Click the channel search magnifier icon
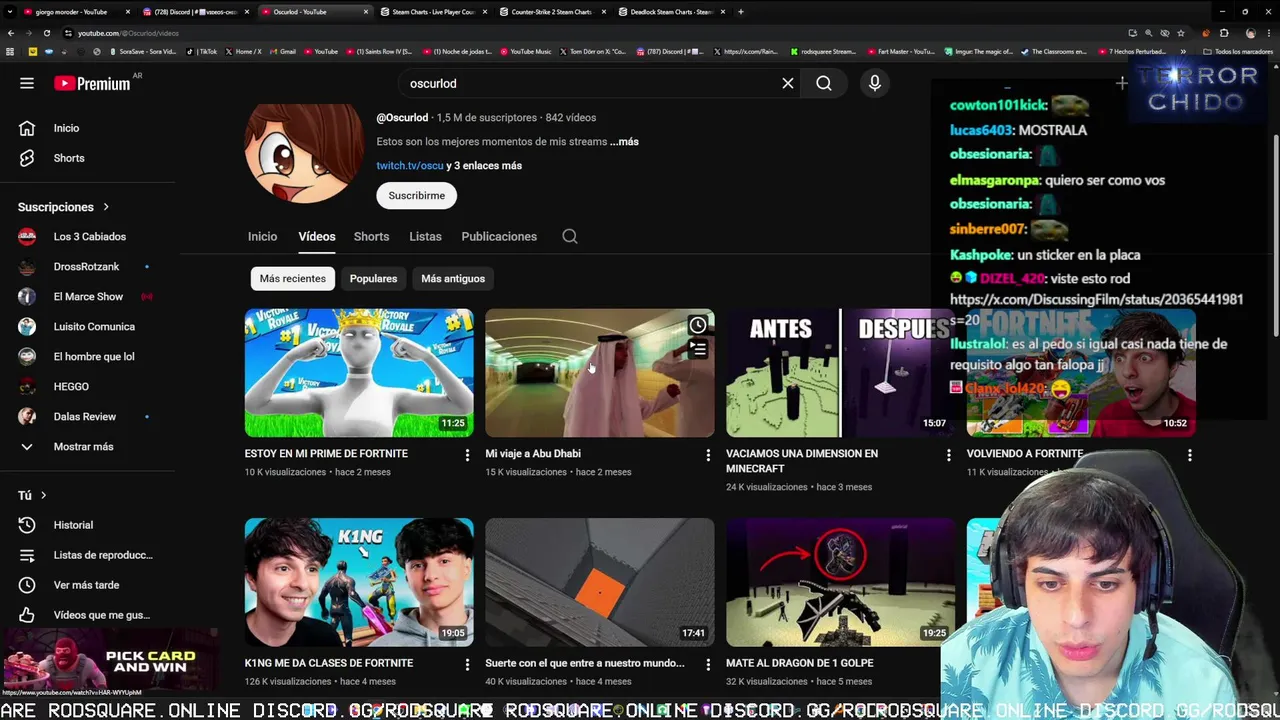 coord(570,237)
